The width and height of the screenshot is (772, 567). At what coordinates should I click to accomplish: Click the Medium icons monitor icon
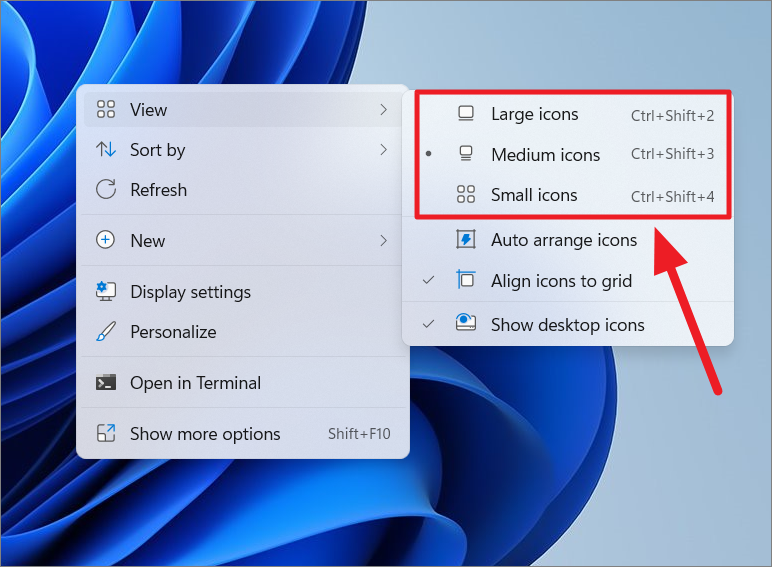(x=466, y=154)
